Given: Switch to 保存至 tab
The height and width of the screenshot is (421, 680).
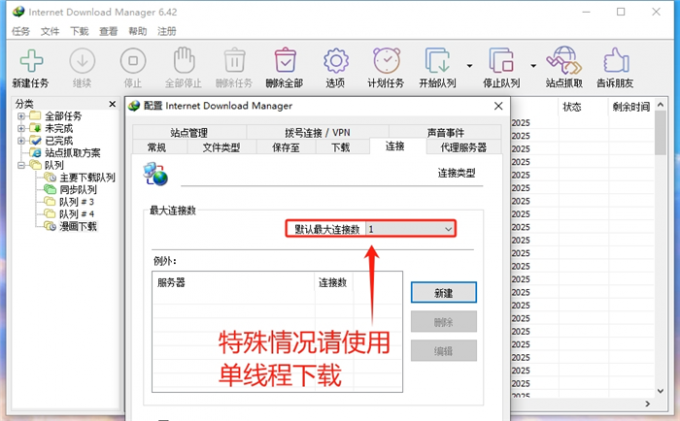Looking at the screenshot, I should point(286,147).
